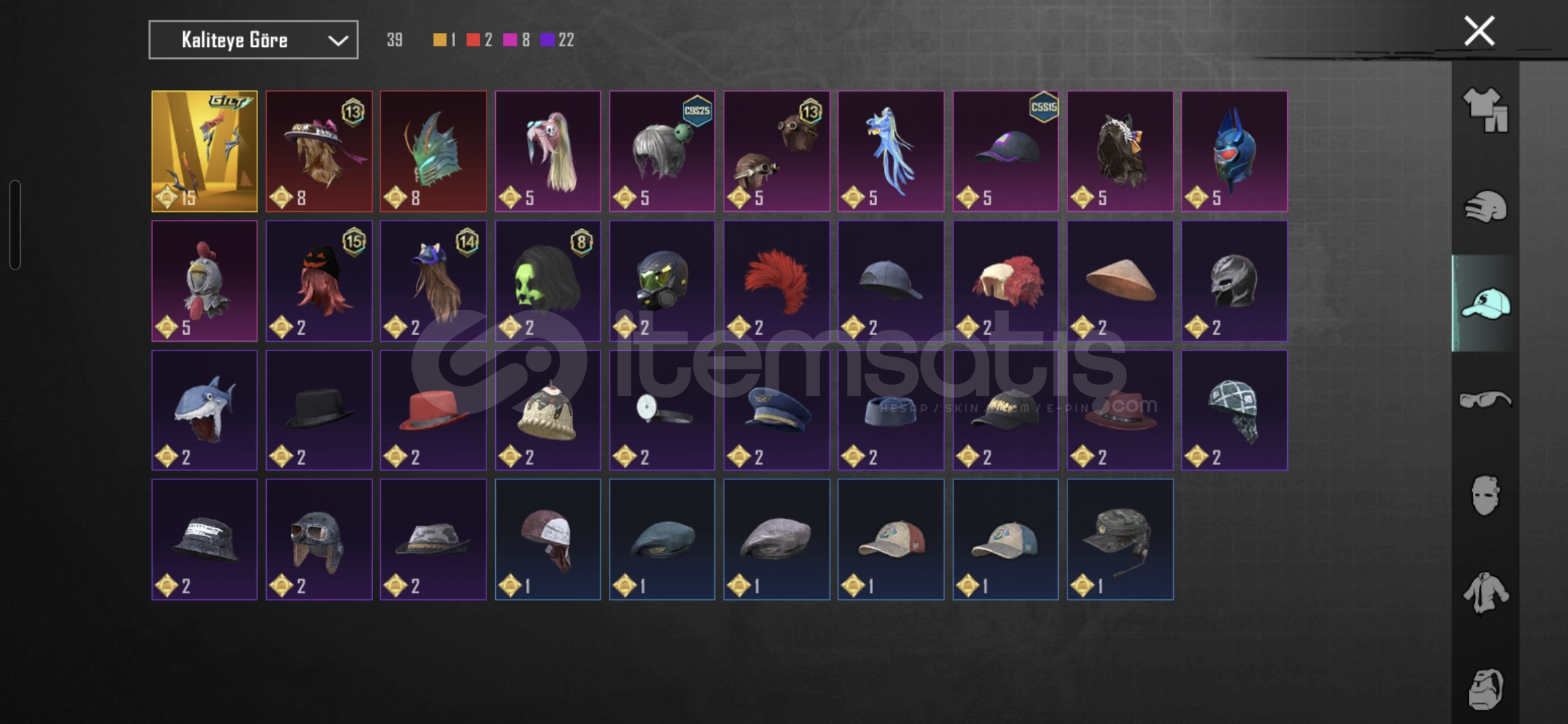Open the glasses category icon
Image resolution: width=1568 pixels, height=724 pixels.
pos(1485,400)
